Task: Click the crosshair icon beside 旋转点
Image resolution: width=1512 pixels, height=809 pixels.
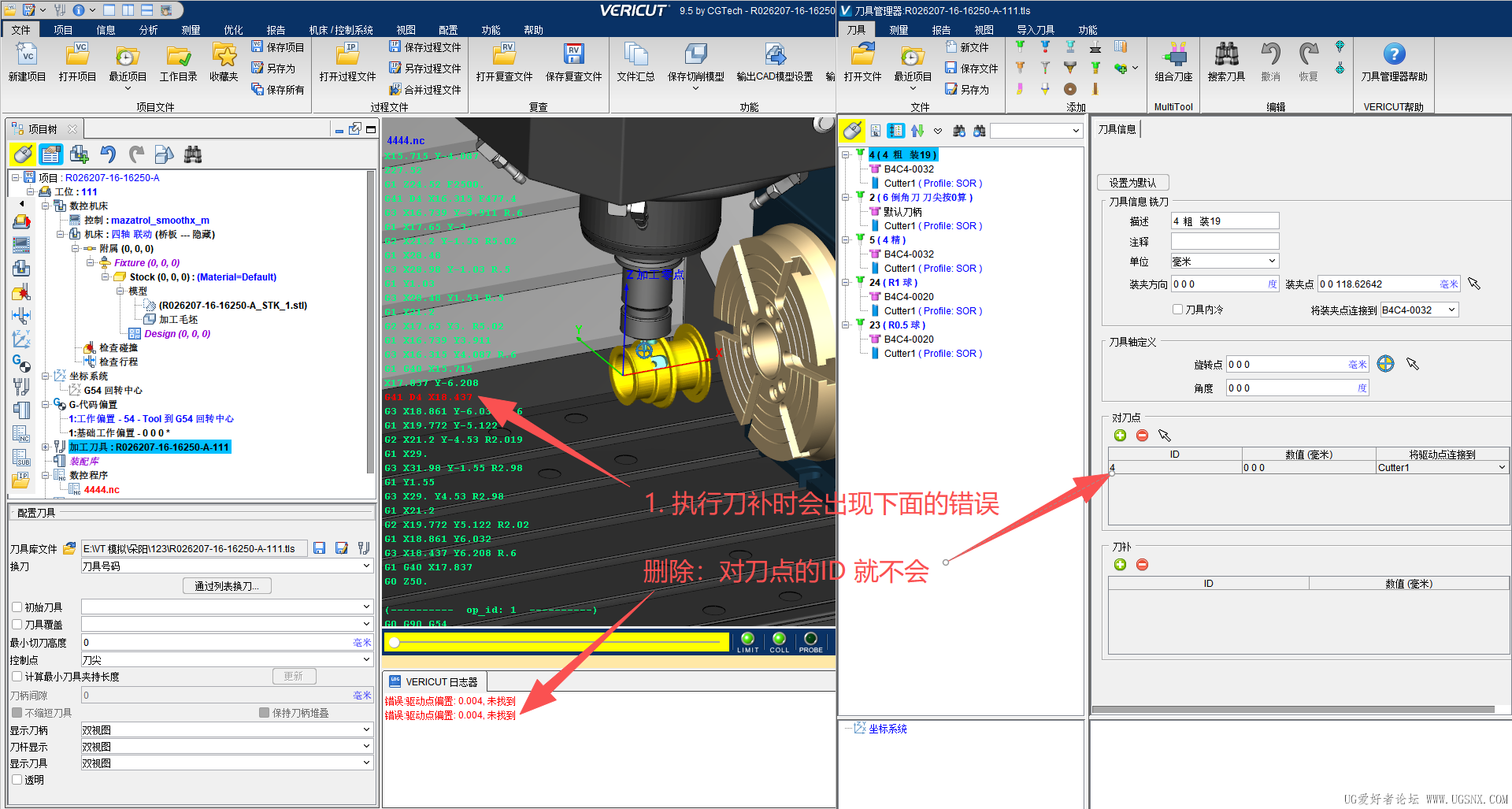Action: [x=1385, y=364]
